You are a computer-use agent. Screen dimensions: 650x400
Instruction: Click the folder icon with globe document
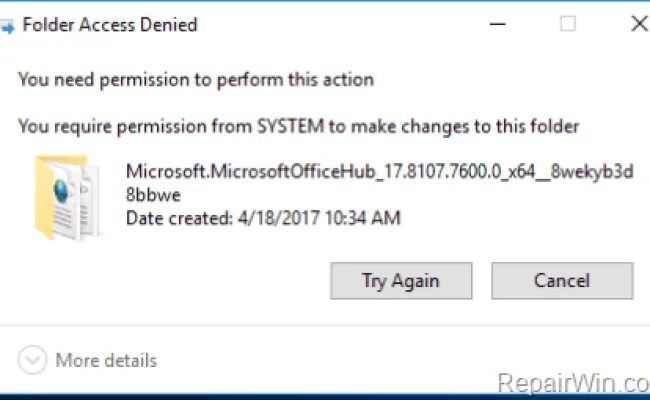coord(67,197)
